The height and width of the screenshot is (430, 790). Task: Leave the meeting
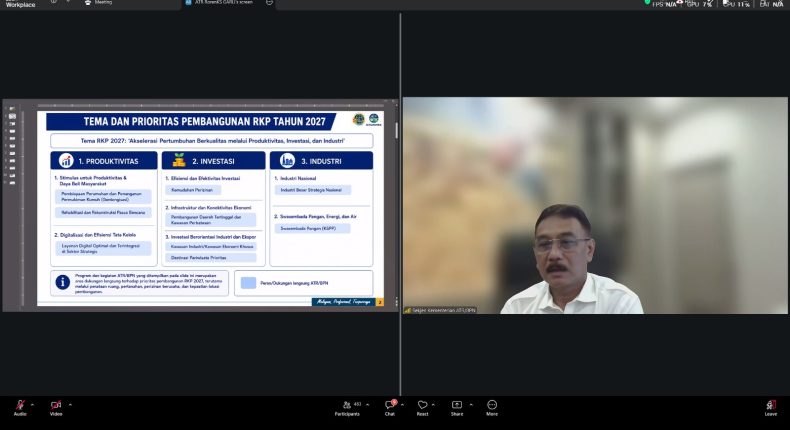click(770, 408)
